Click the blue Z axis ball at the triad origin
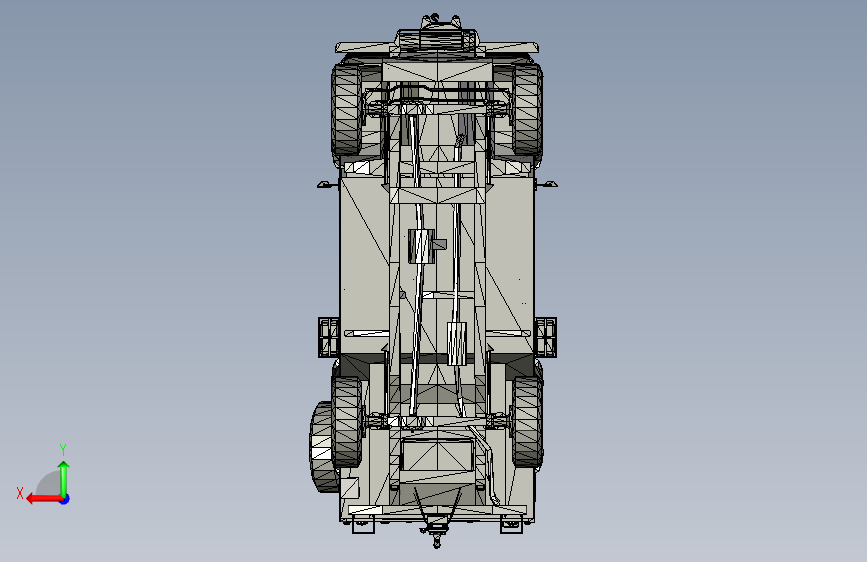 (x=65, y=499)
